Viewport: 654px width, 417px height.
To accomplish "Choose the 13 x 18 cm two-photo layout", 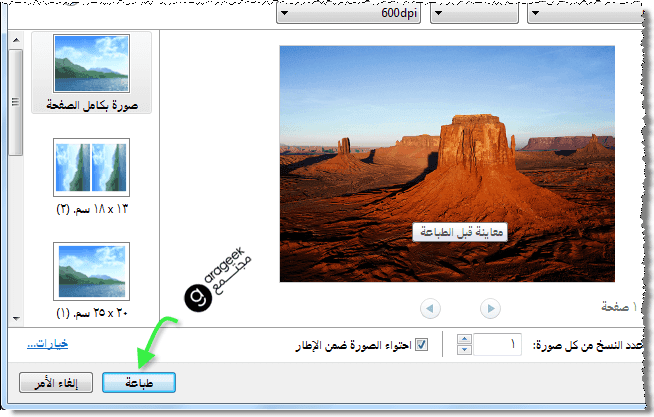I will (91, 168).
